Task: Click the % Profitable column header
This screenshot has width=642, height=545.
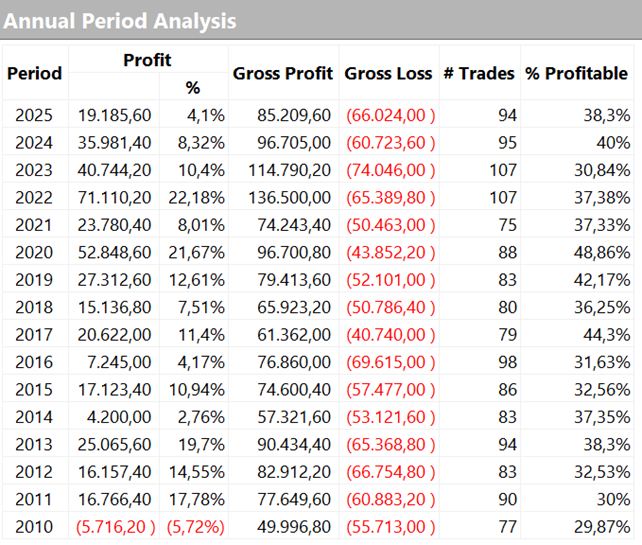Action: (x=577, y=73)
